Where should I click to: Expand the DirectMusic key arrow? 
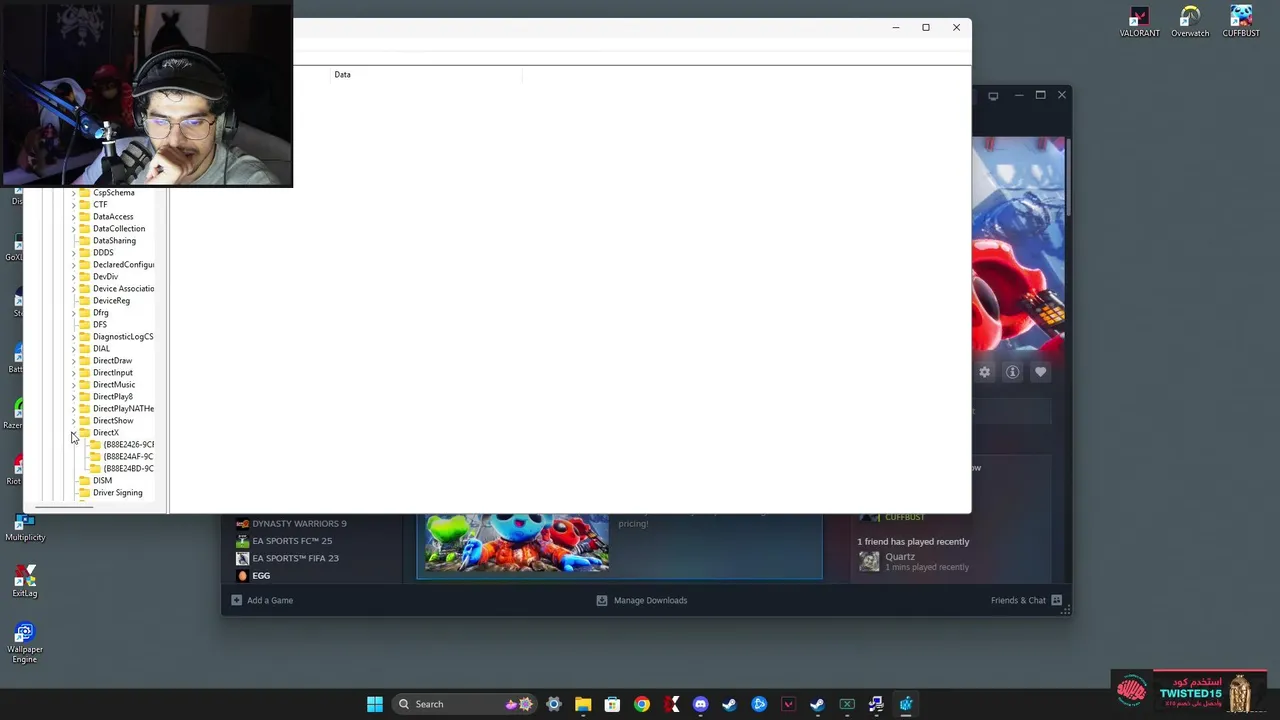[73, 385]
